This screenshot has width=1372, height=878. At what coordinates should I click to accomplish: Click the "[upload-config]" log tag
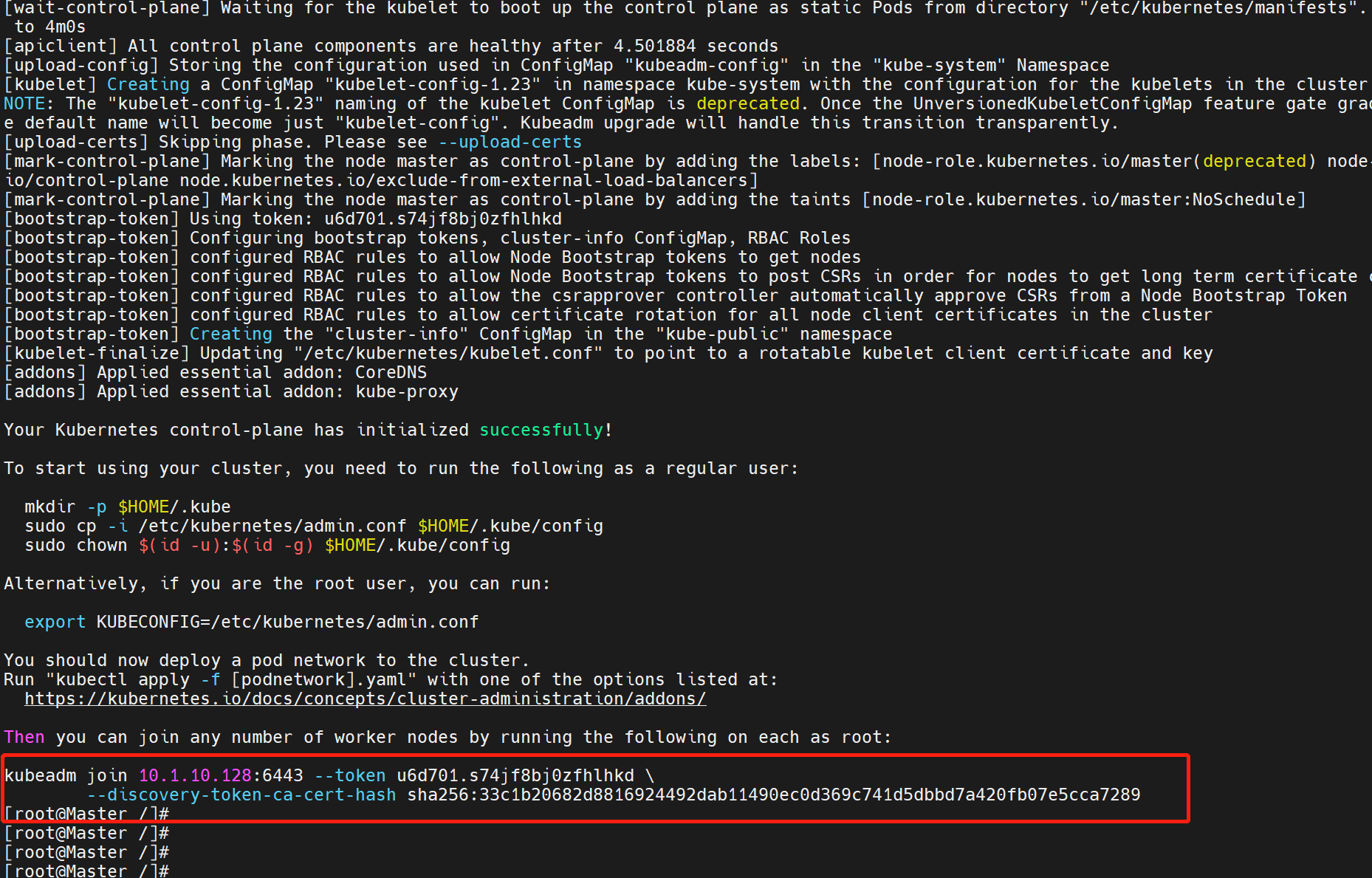[81, 65]
